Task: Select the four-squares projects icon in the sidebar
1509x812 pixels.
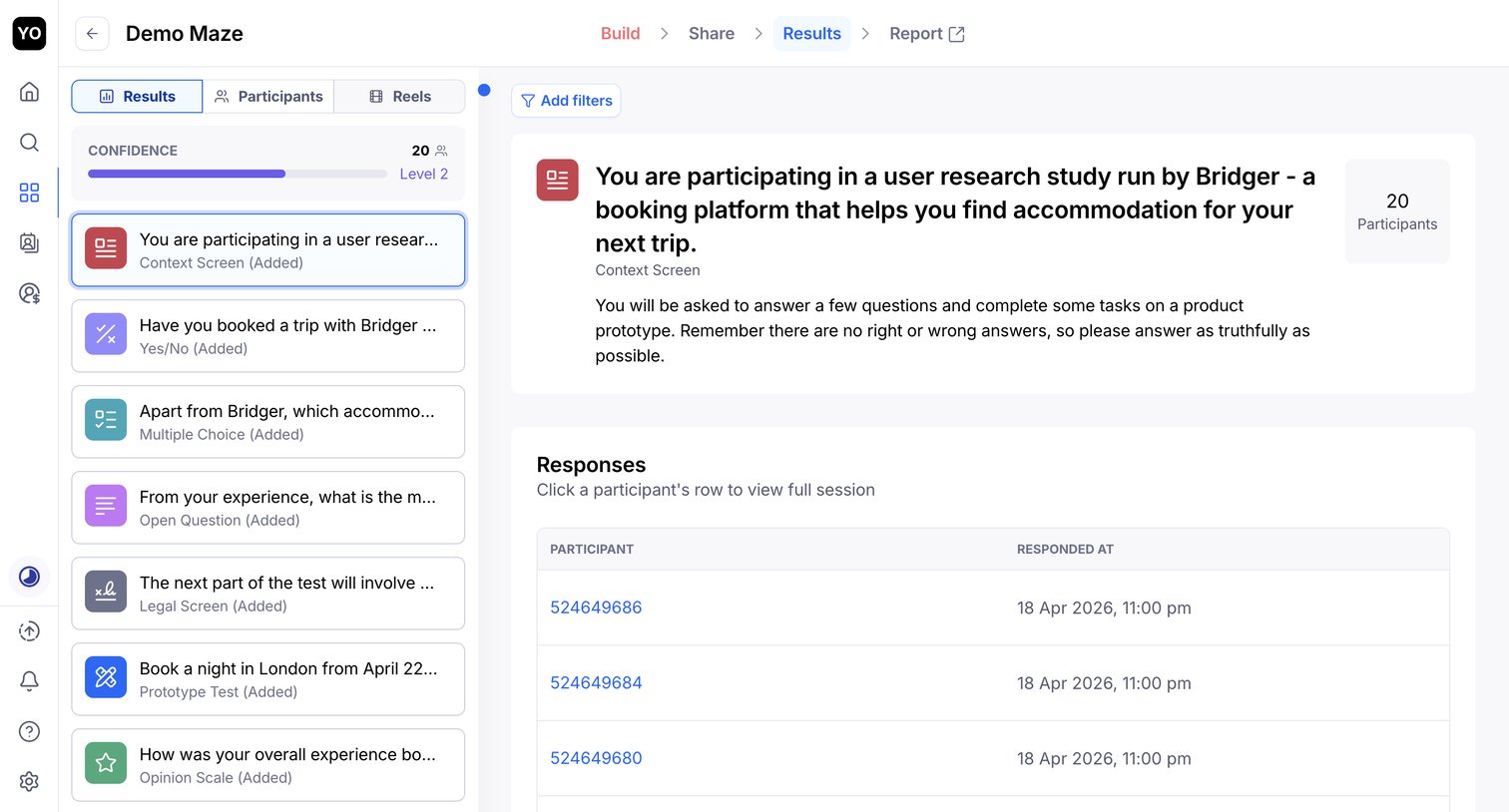Action: (x=29, y=193)
